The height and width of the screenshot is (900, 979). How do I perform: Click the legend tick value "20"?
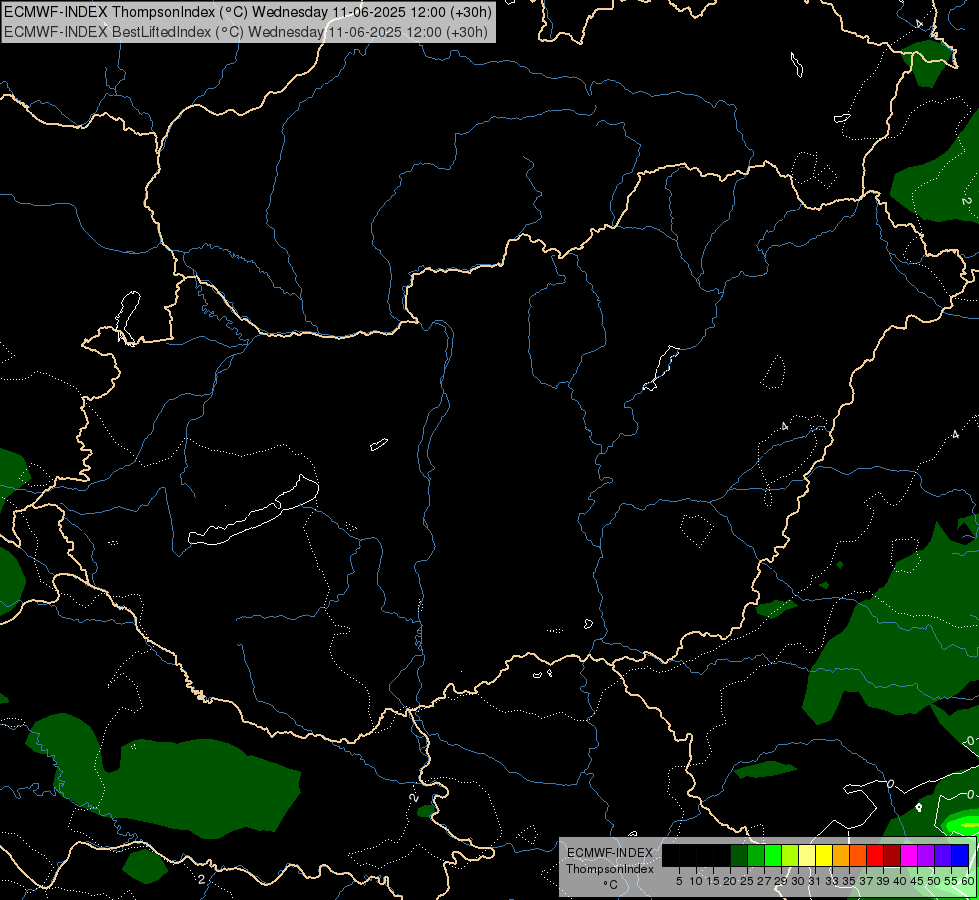click(730, 881)
